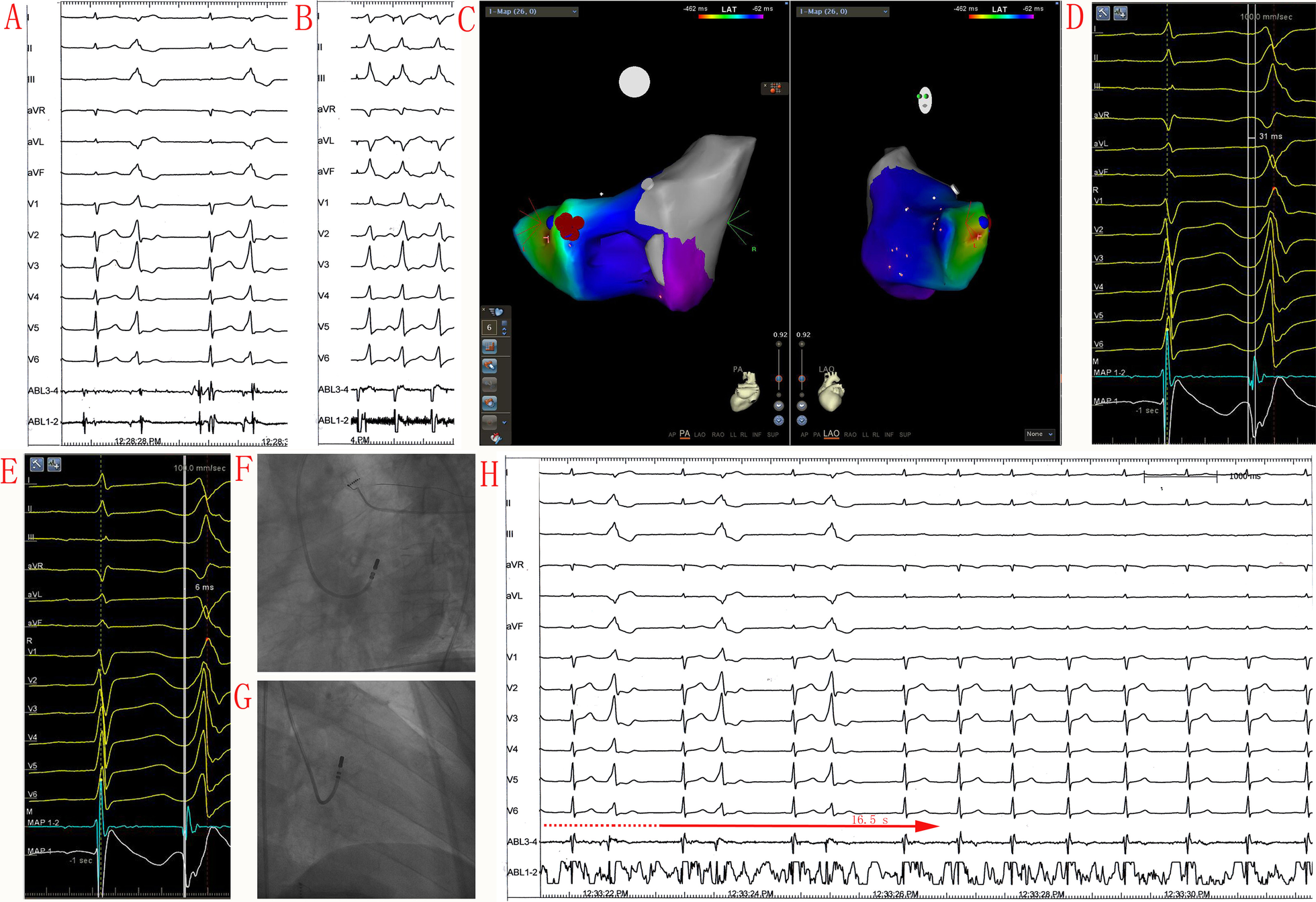Switch right map to RL view
The height and width of the screenshot is (902, 1316).
pyautogui.click(x=876, y=435)
